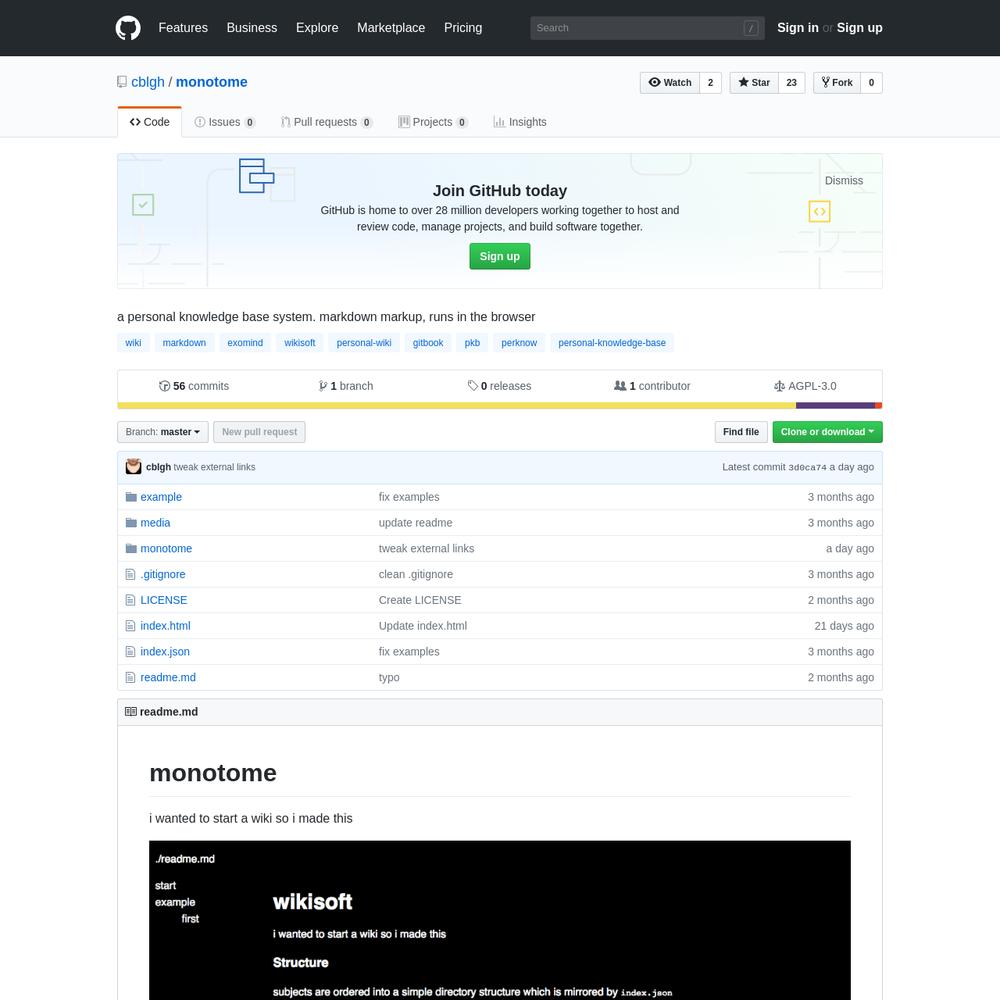View the stargazers count 23
1000x1000 pixels.
click(791, 83)
